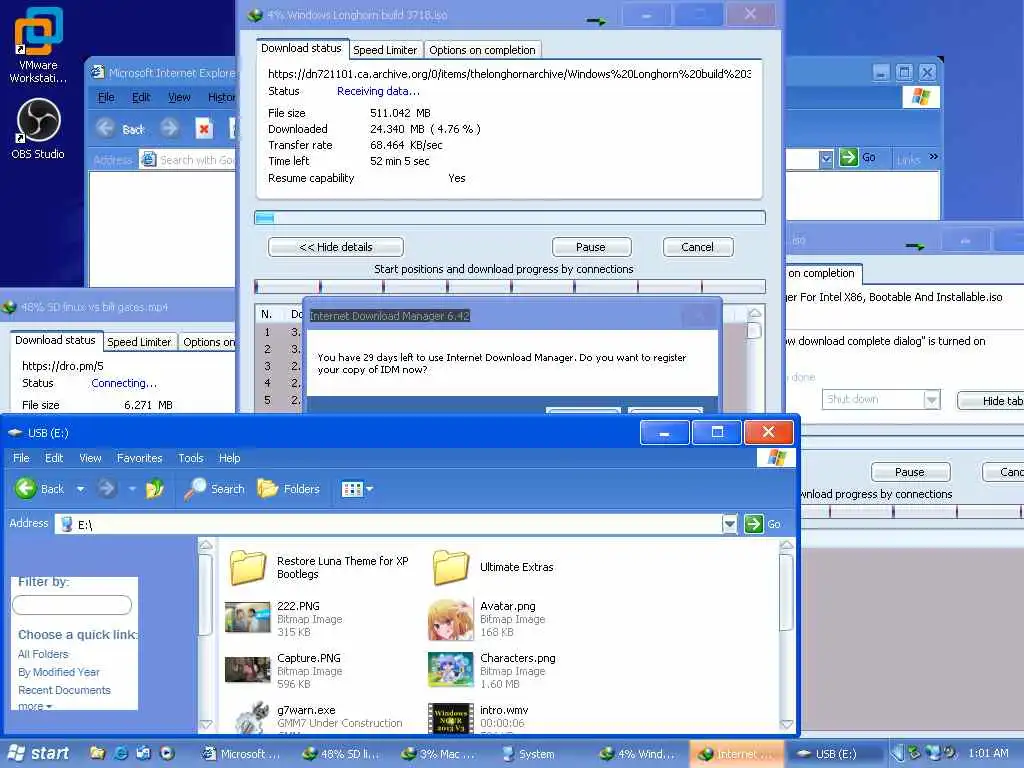Click Hide details in Longhorn download
1024x768 pixels.
pos(336,247)
